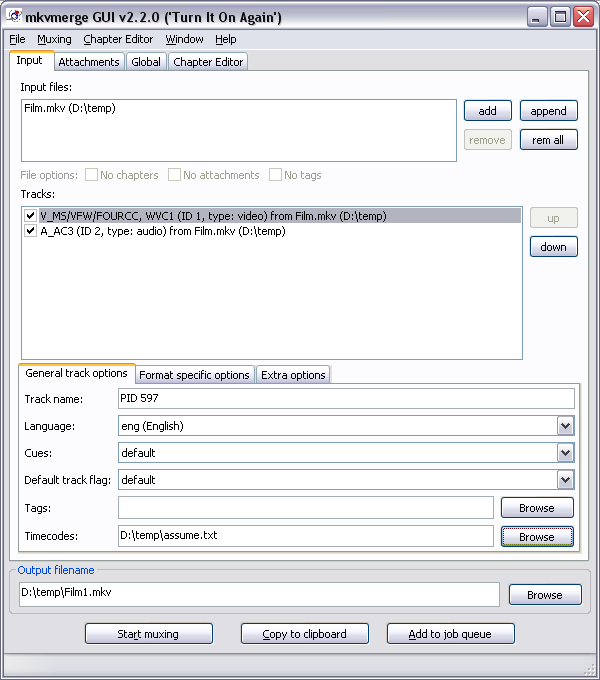The width and height of the screenshot is (600, 680).
Task: Switch to the Attachments tab
Action: [x=89, y=62]
